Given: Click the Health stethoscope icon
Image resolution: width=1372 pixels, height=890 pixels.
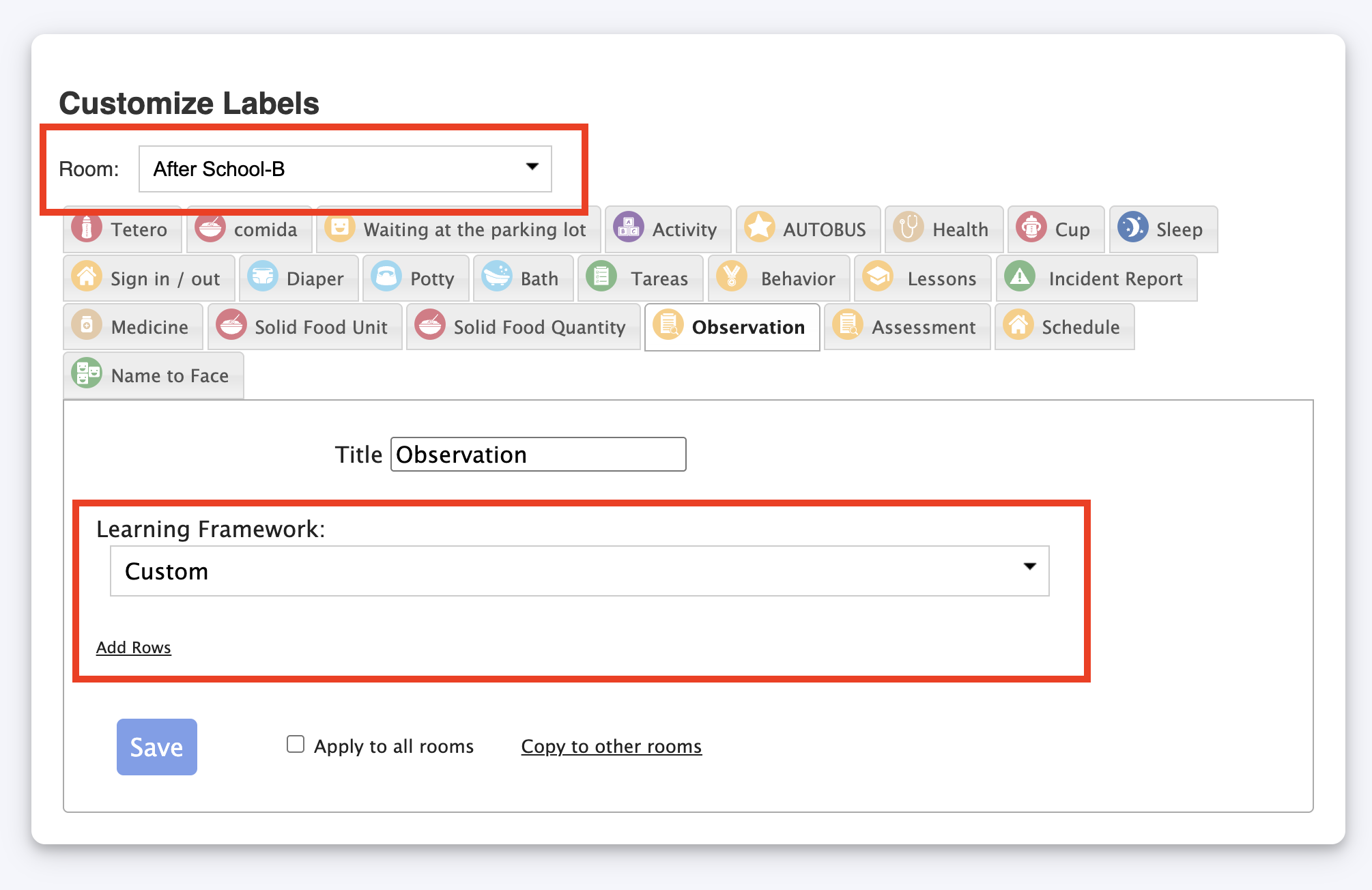Looking at the screenshot, I should [909, 228].
